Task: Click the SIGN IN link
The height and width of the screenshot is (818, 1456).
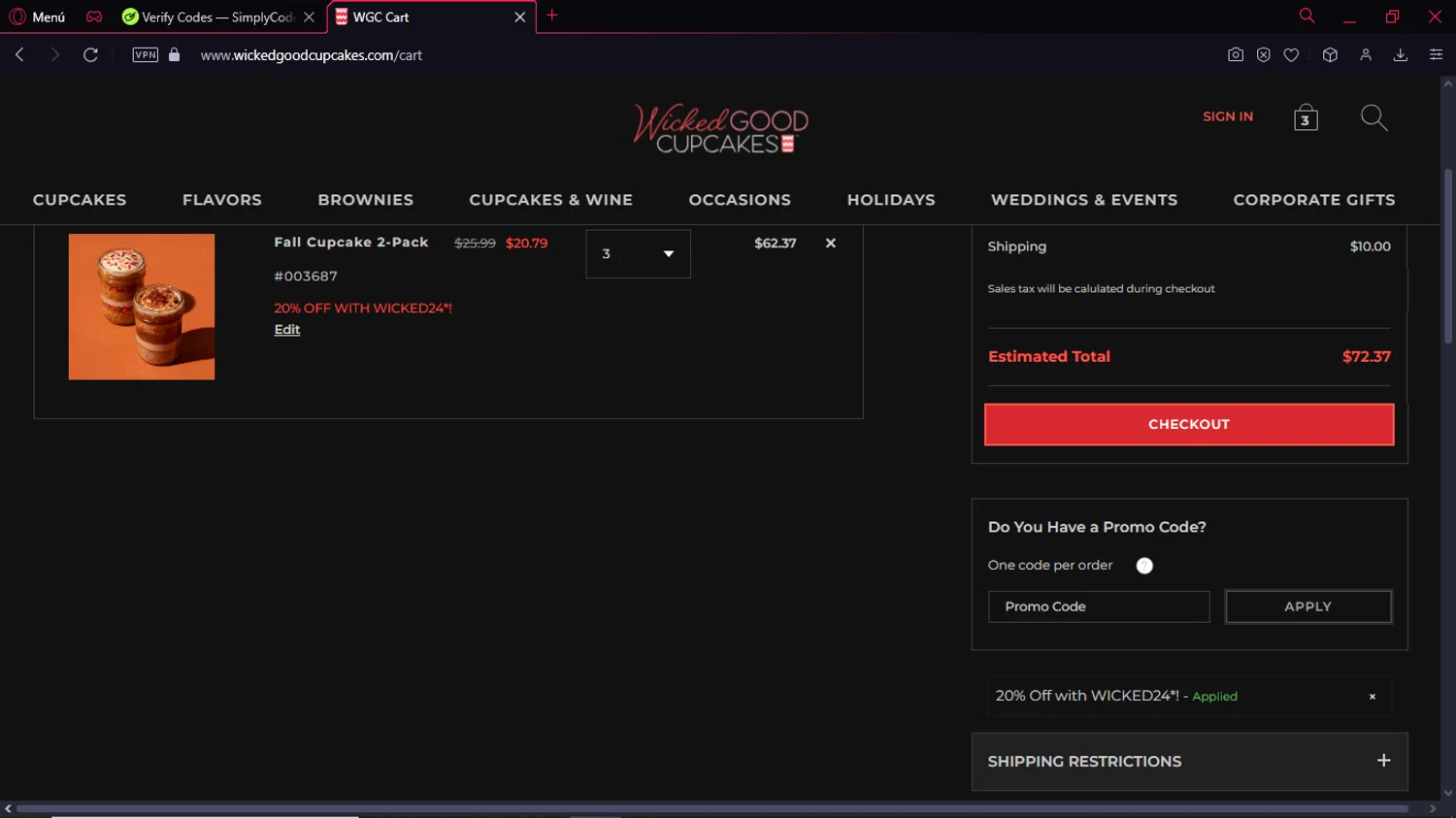Action: tap(1228, 116)
